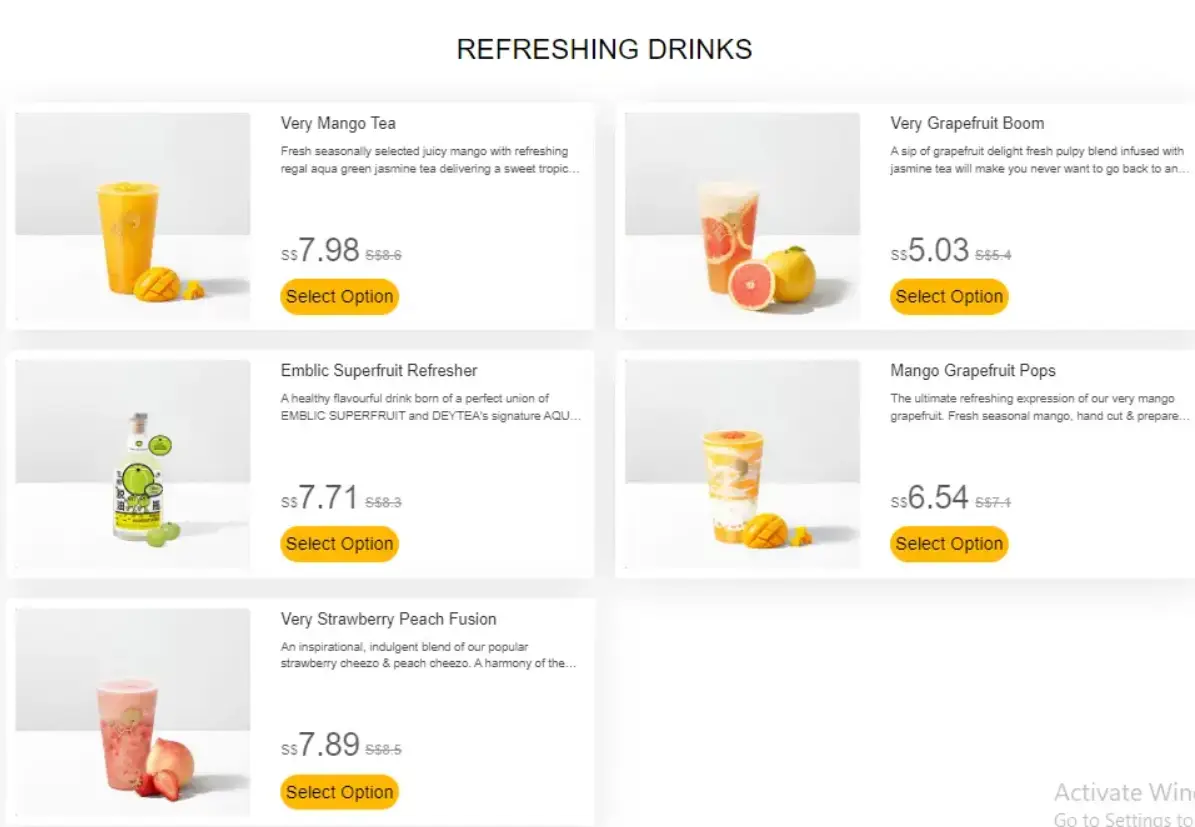Open the Mango Grapefruit Pops product image

(x=741, y=465)
